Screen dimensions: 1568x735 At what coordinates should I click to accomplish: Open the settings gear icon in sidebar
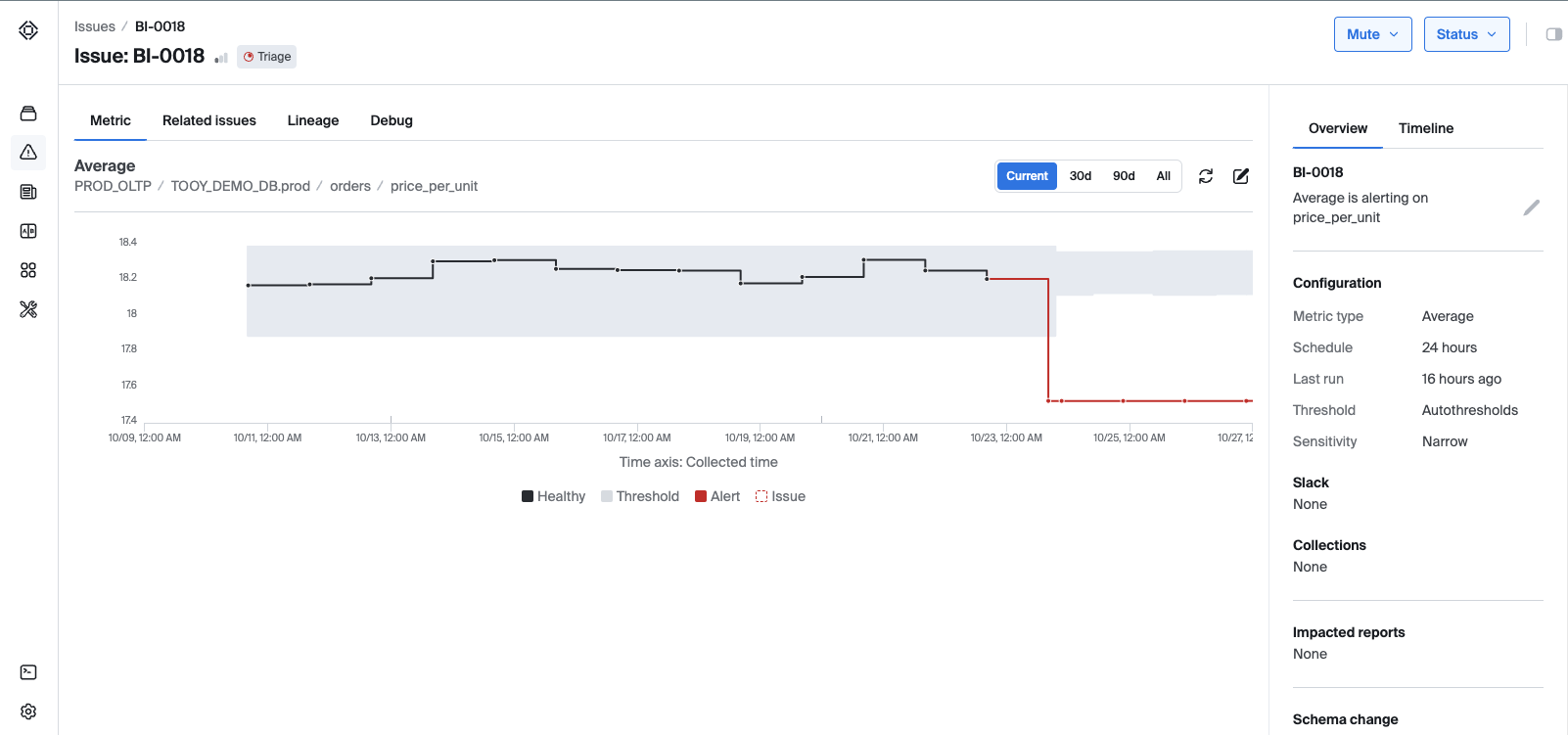click(x=28, y=712)
